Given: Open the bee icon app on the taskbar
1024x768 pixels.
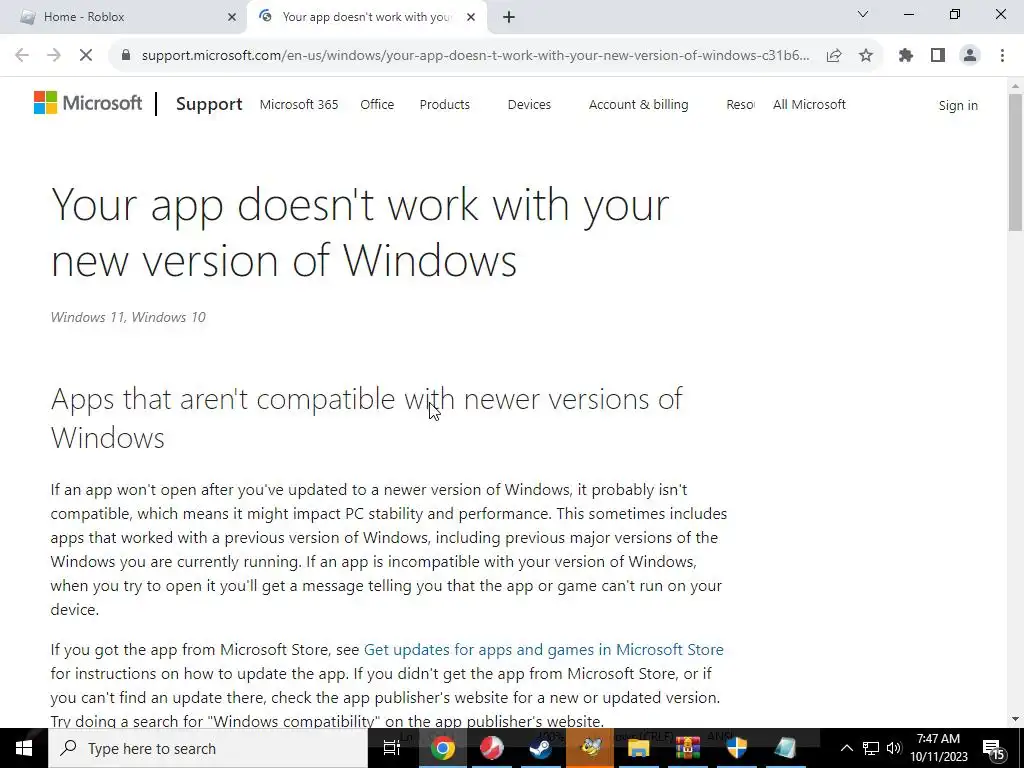Looking at the screenshot, I should [590, 748].
